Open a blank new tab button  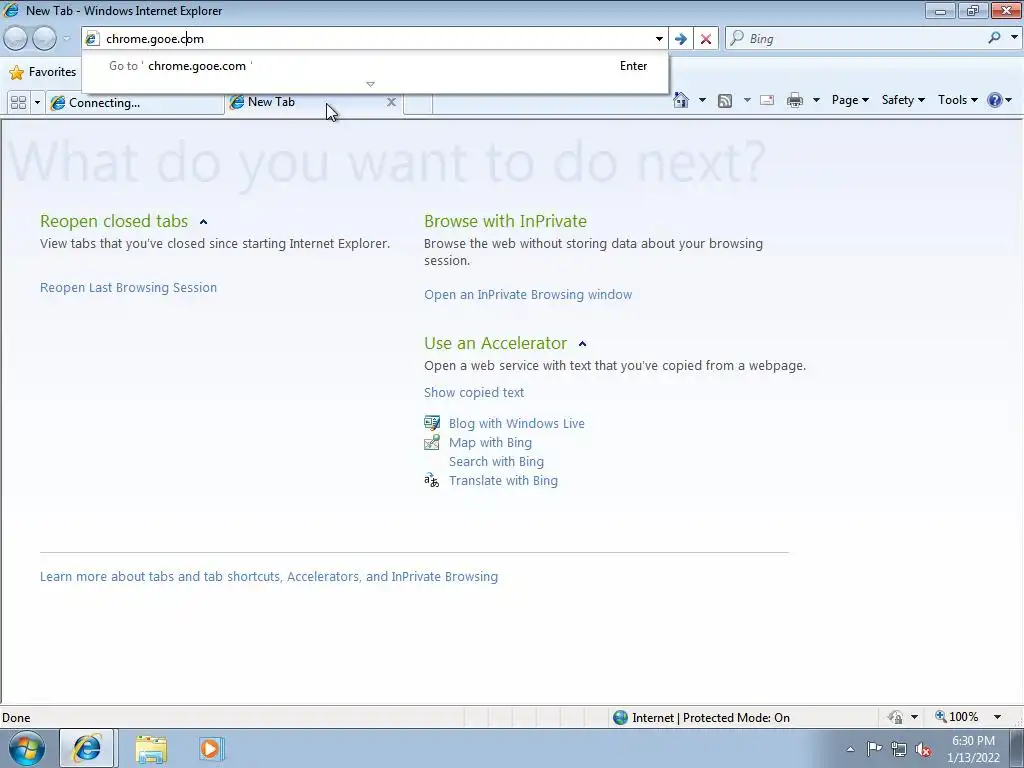tap(418, 103)
